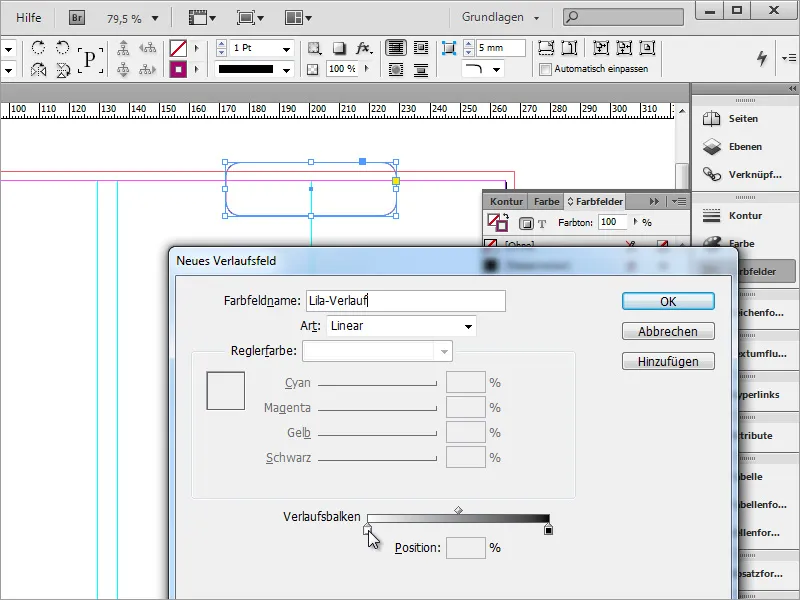Select 'no text wrap' icon
Screen dimensions: 800x600
point(396,48)
